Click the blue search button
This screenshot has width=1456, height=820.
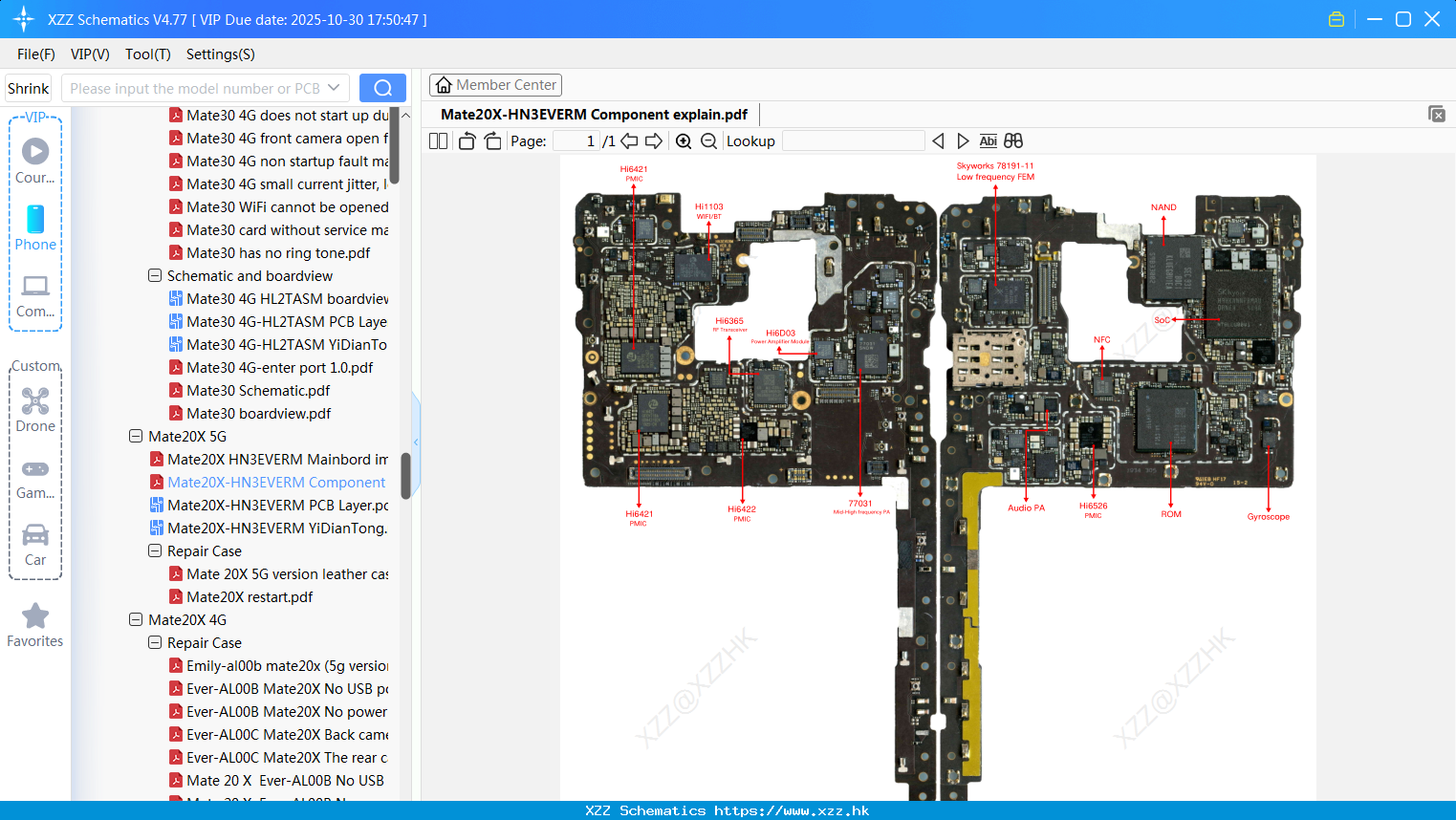click(x=382, y=88)
